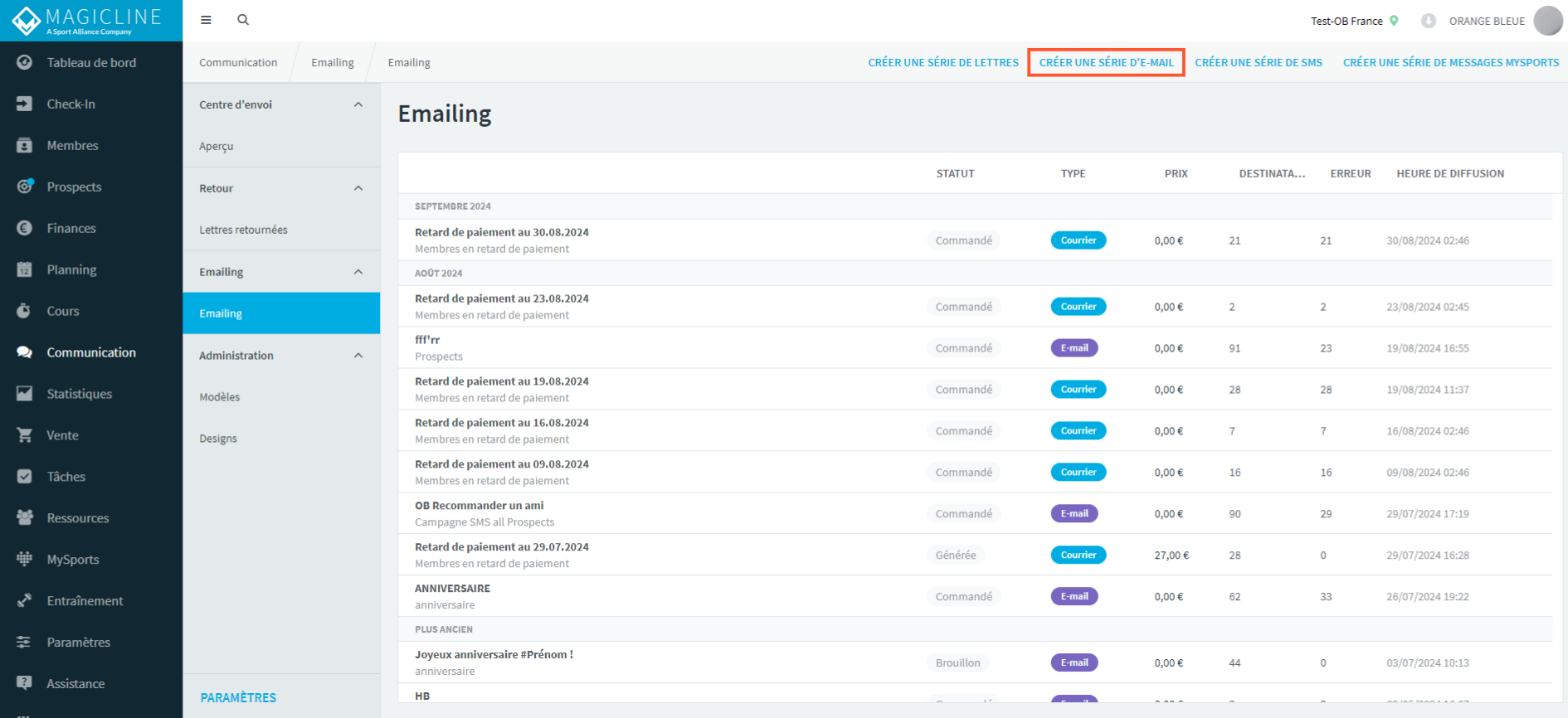Open the user avatar menu
Image resolution: width=1568 pixels, height=718 pixels.
[x=1548, y=21]
